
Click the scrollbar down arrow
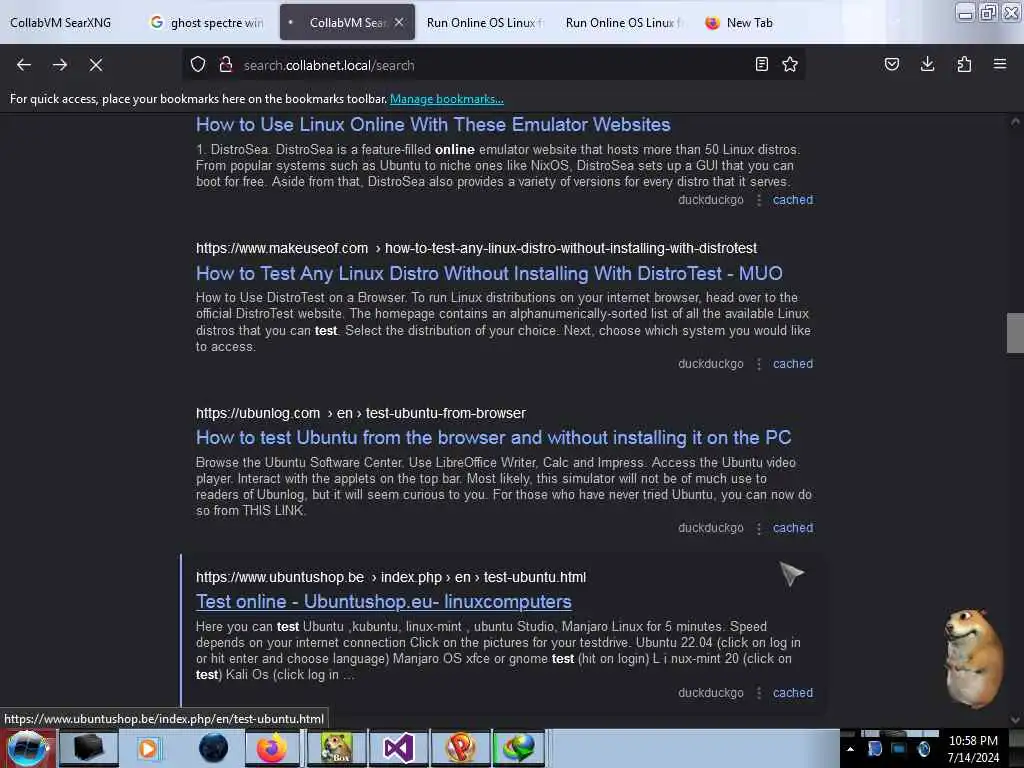(1015, 720)
